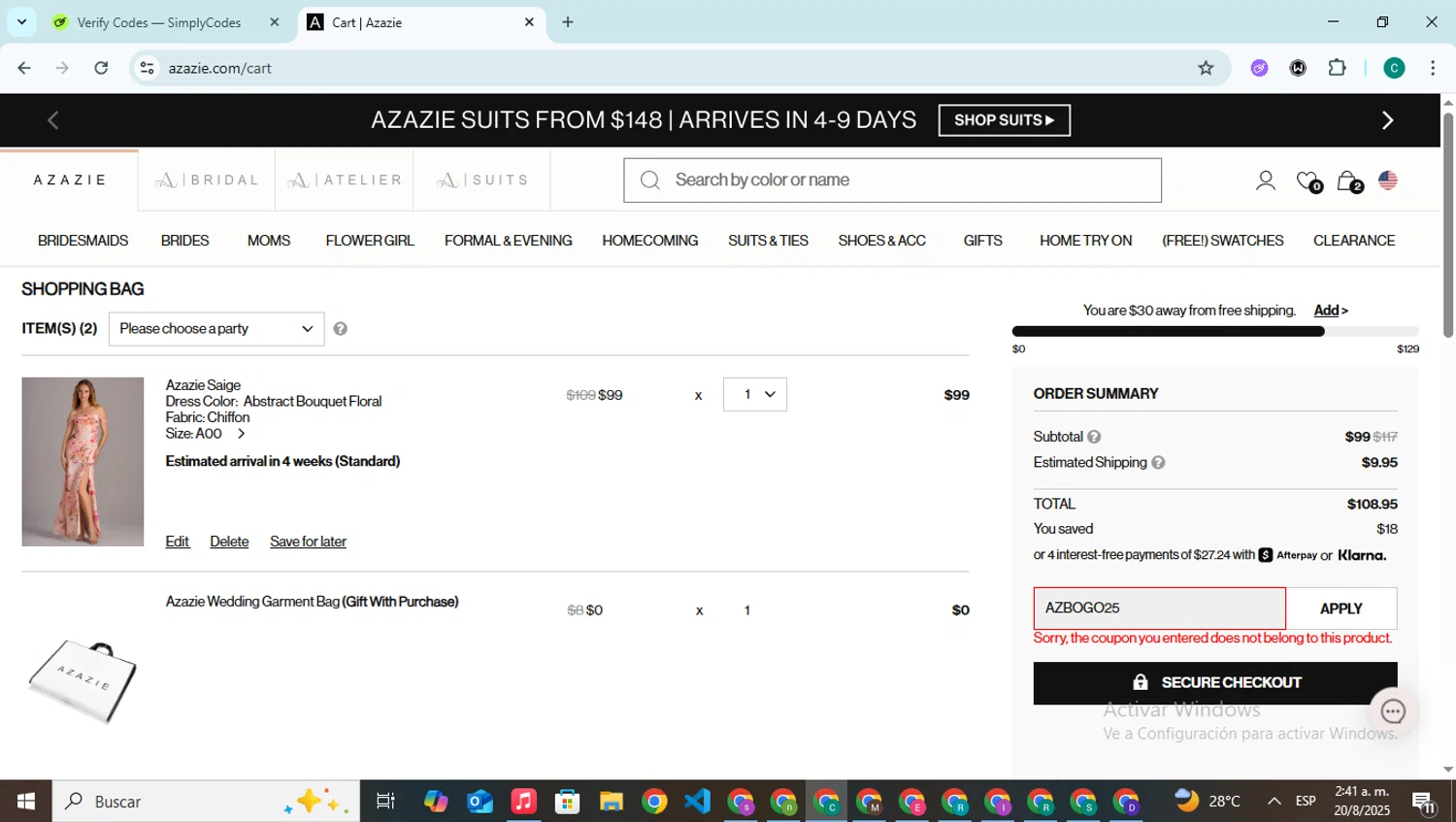Click the address bar URL
The width and height of the screenshot is (1456, 822).
(219, 68)
